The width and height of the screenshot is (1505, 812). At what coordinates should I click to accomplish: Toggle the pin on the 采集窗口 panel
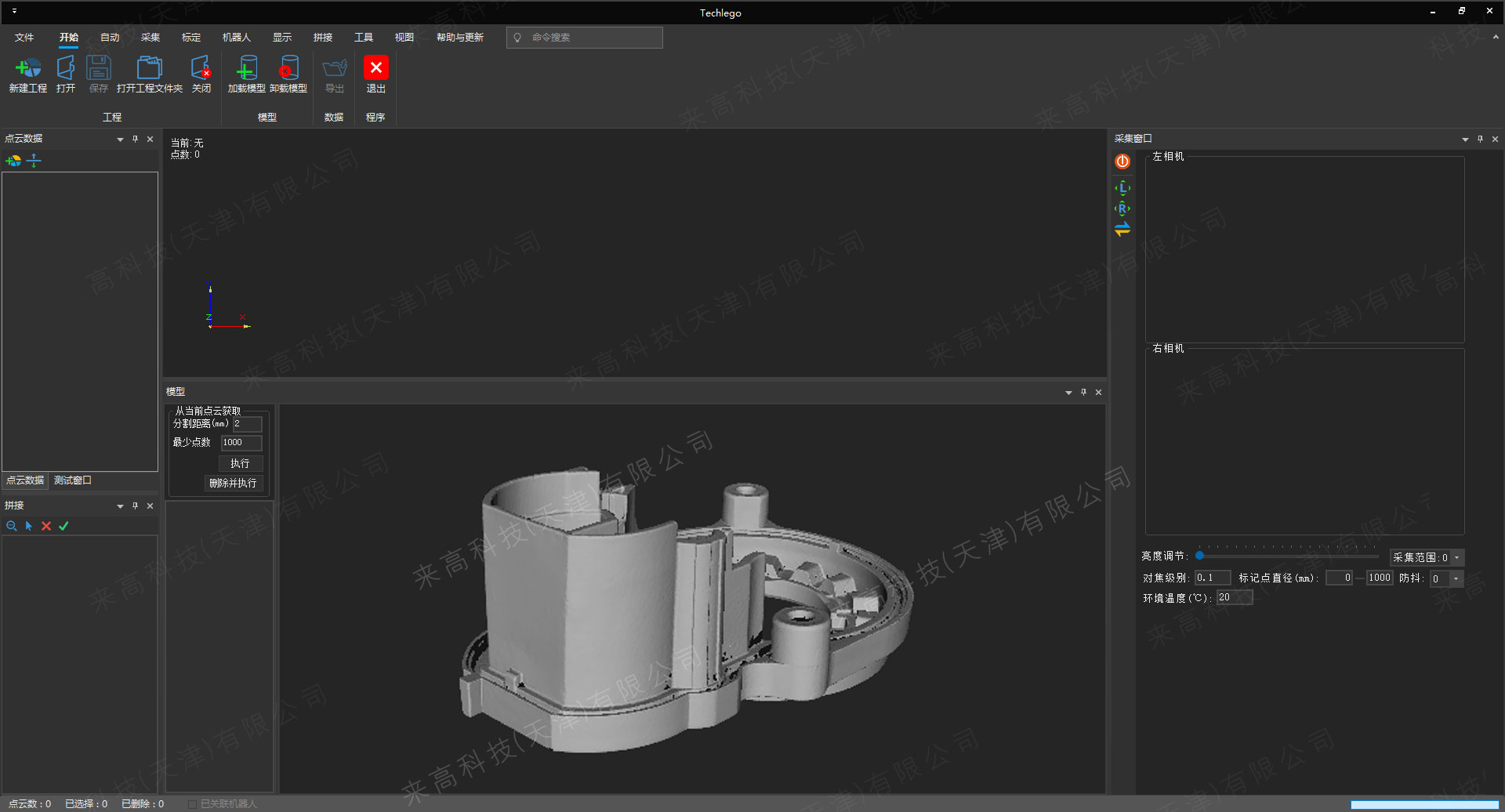coord(1480,139)
